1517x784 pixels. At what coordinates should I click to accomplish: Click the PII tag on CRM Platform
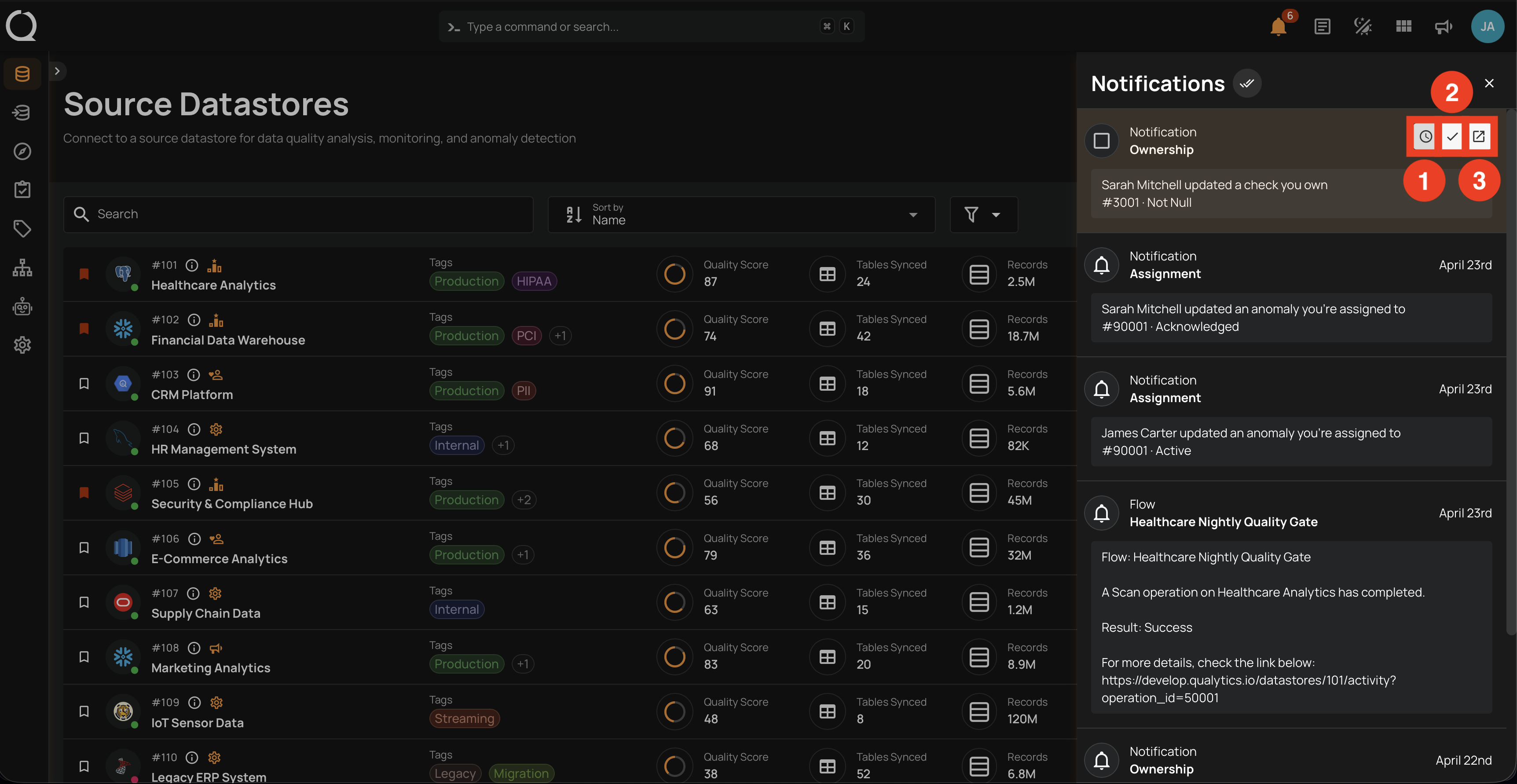(x=523, y=391)
